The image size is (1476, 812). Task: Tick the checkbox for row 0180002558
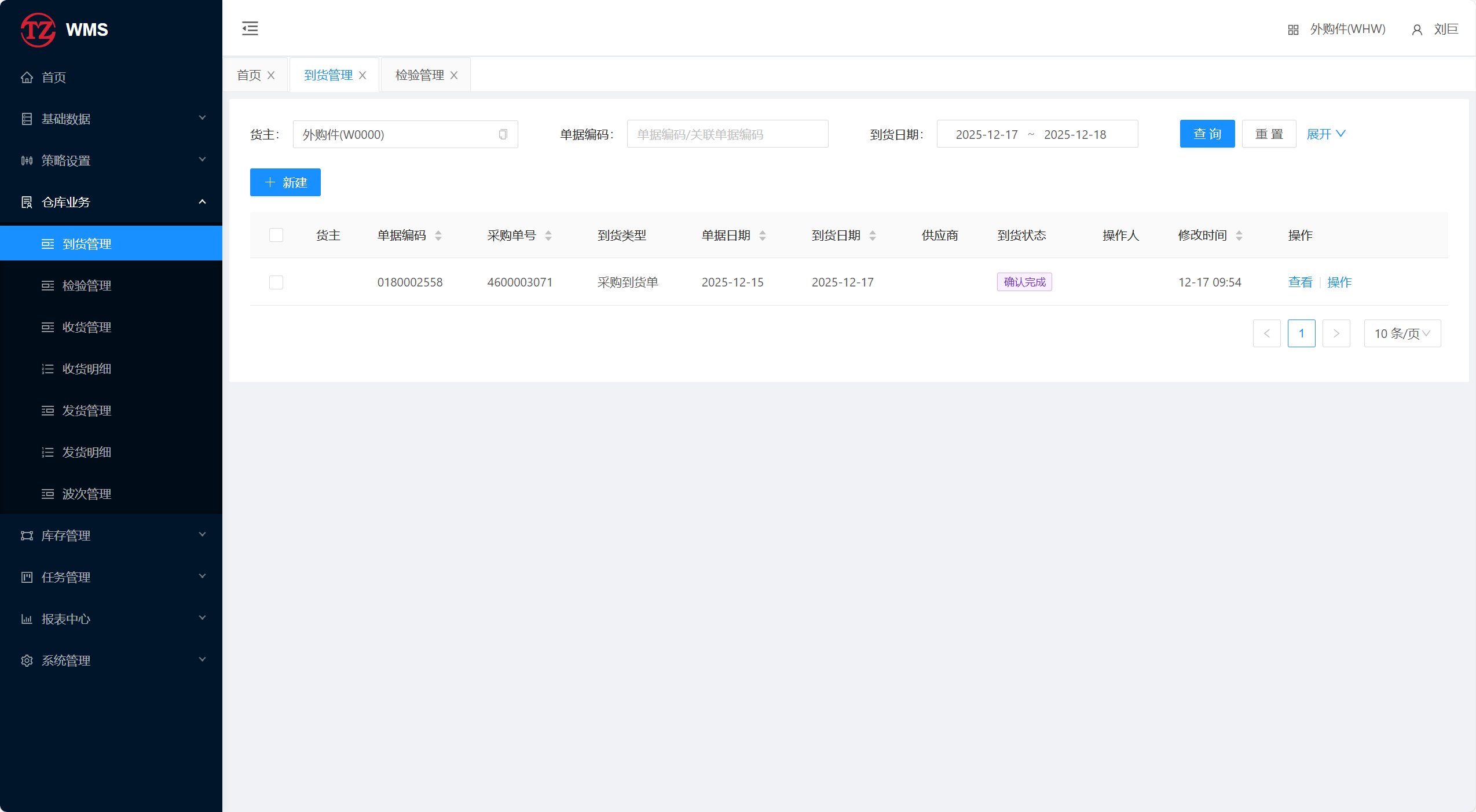(276, 282)
